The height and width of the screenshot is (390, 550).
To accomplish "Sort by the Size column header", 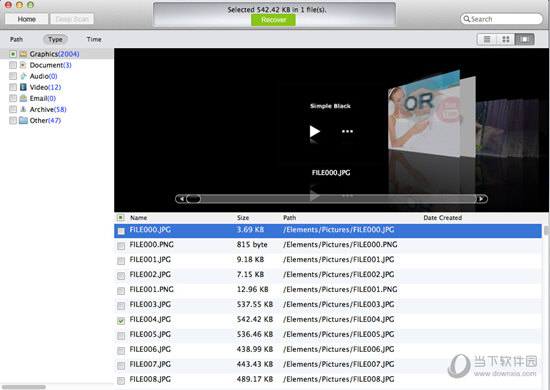I will [243, 217].
